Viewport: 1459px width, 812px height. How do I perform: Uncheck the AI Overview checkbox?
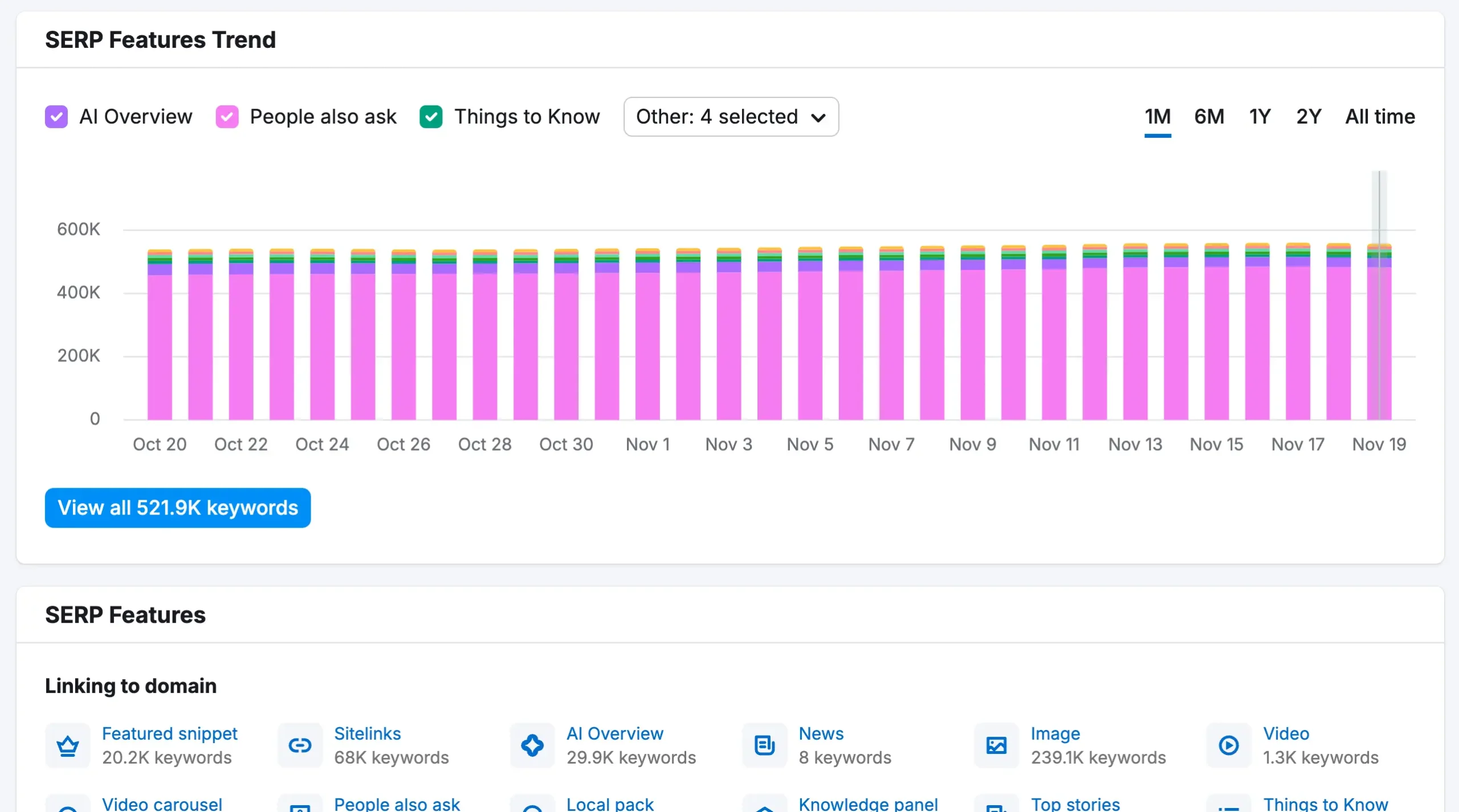(56, 117)
